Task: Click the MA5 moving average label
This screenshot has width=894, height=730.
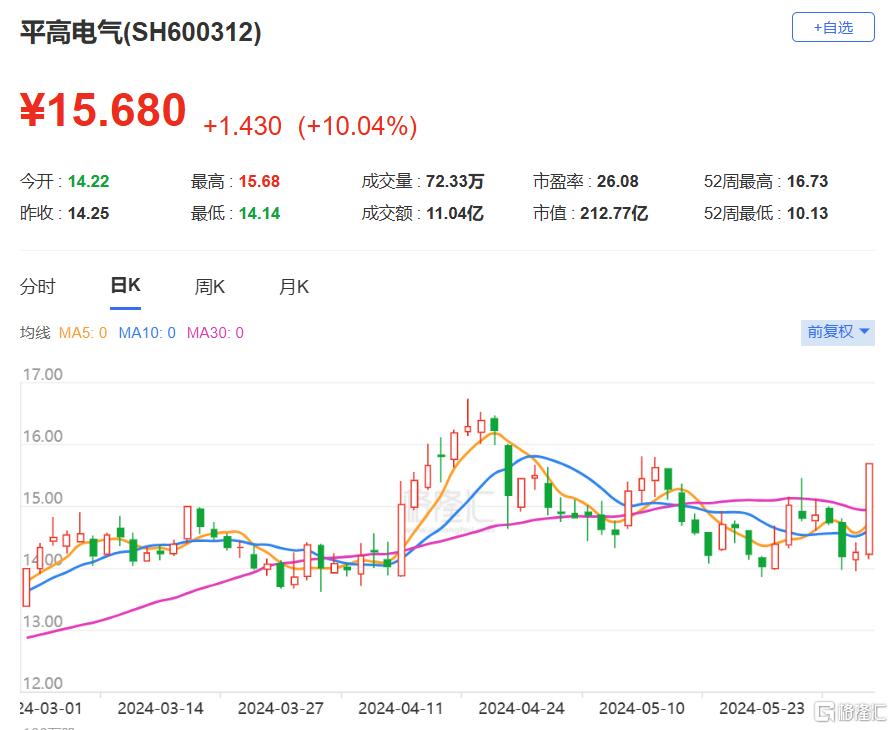Action: click(x=83, y=333)
